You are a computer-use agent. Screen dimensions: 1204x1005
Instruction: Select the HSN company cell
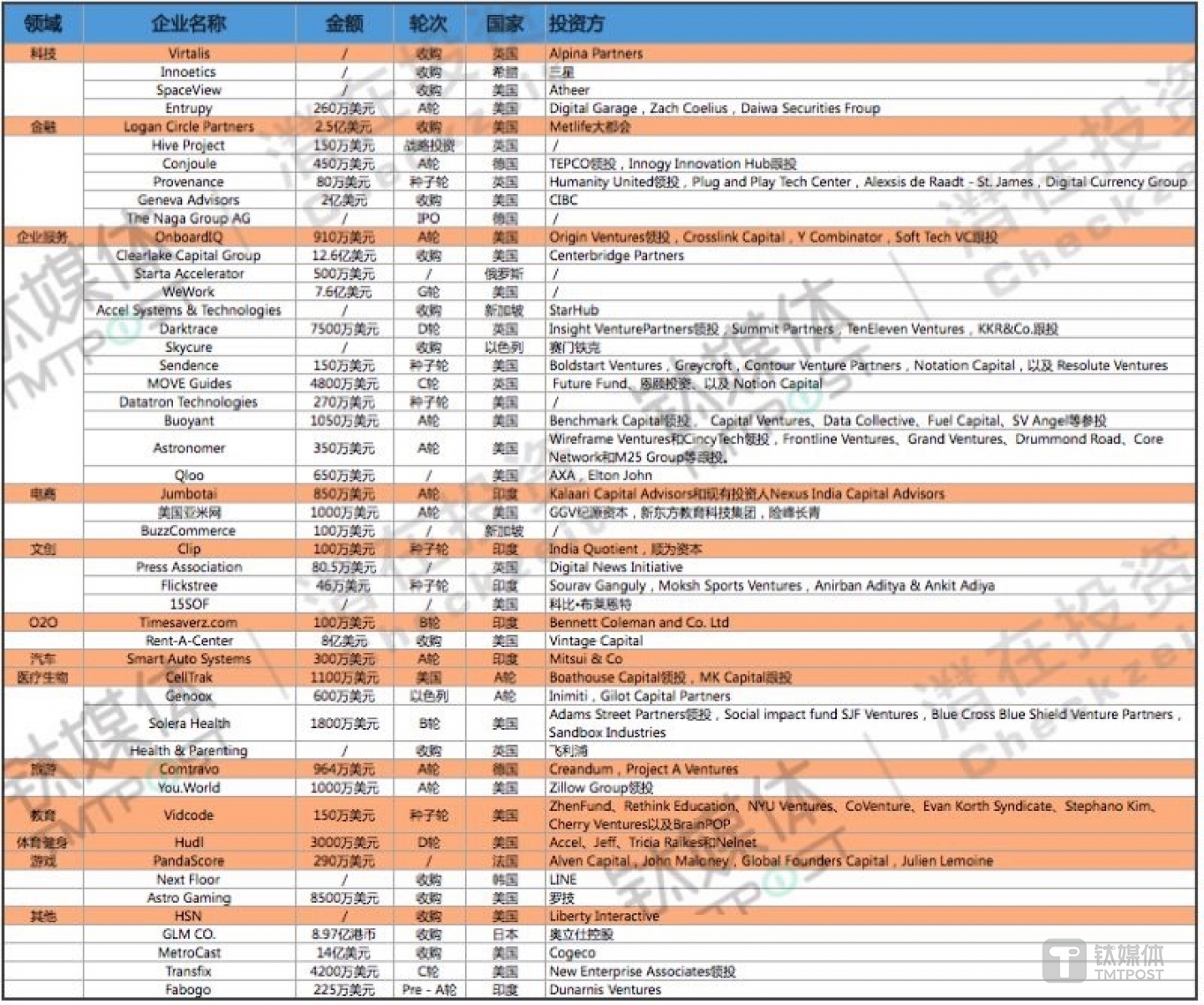[189, 916]
